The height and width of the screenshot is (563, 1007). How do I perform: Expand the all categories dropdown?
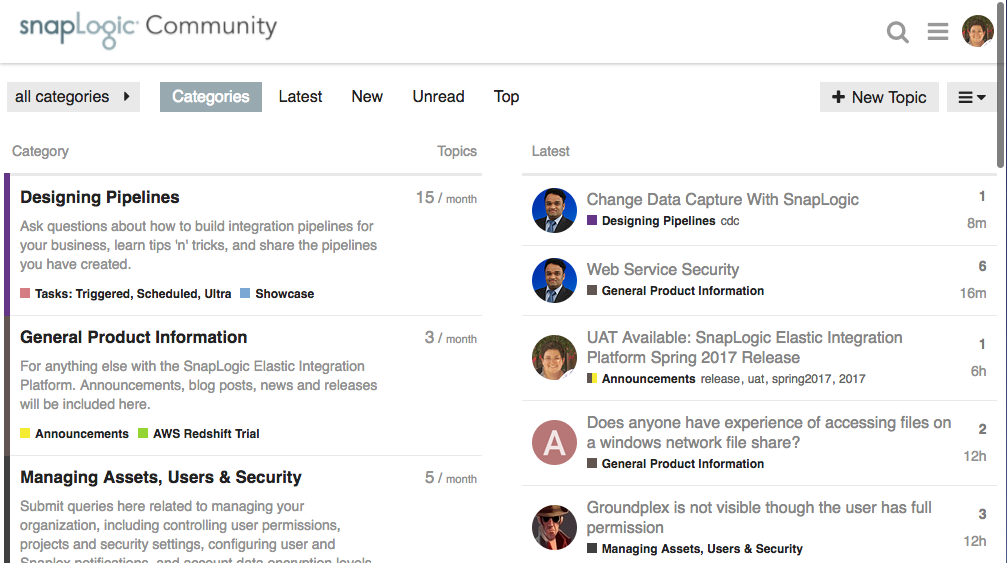point(73,97)
